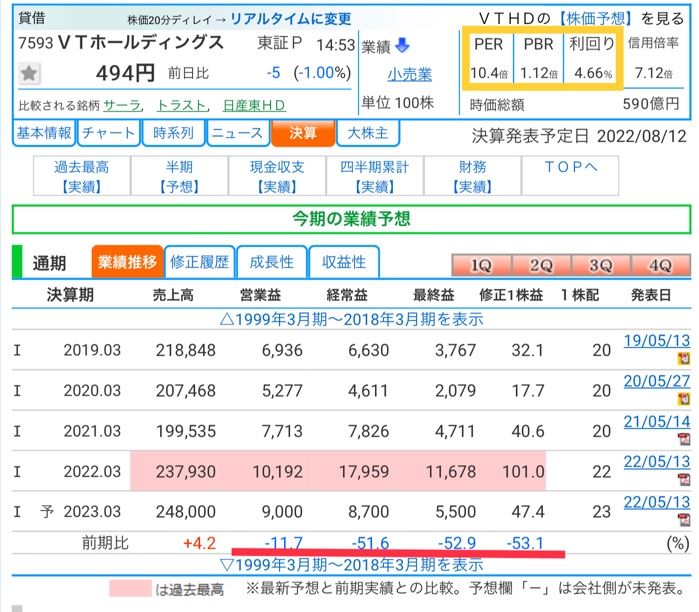Image resolution: width=699 pixels, height=612 pixels.
Task: Click the 3Q quarter button
Action: [601, 265]
